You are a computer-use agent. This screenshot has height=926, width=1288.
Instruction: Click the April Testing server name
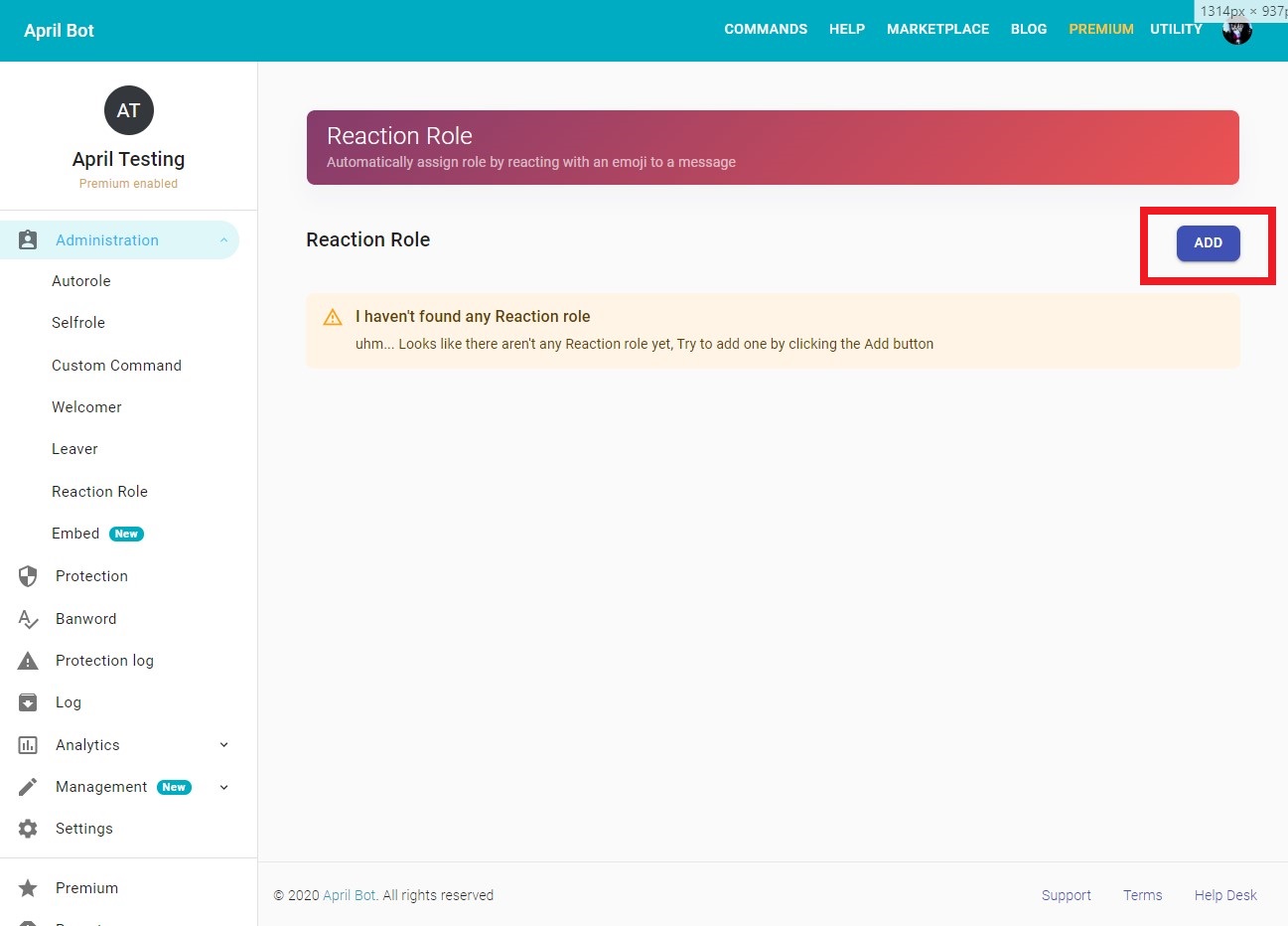(x=128, y=159)
